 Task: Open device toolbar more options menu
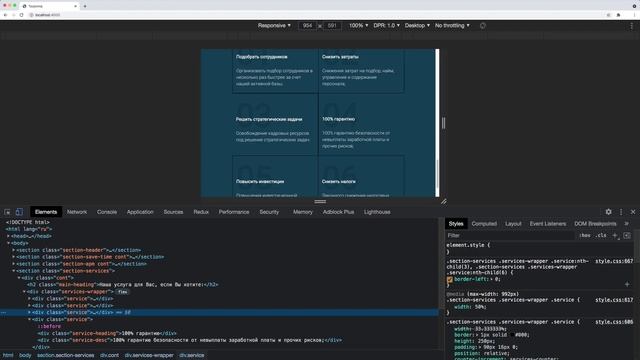[631, 25]
